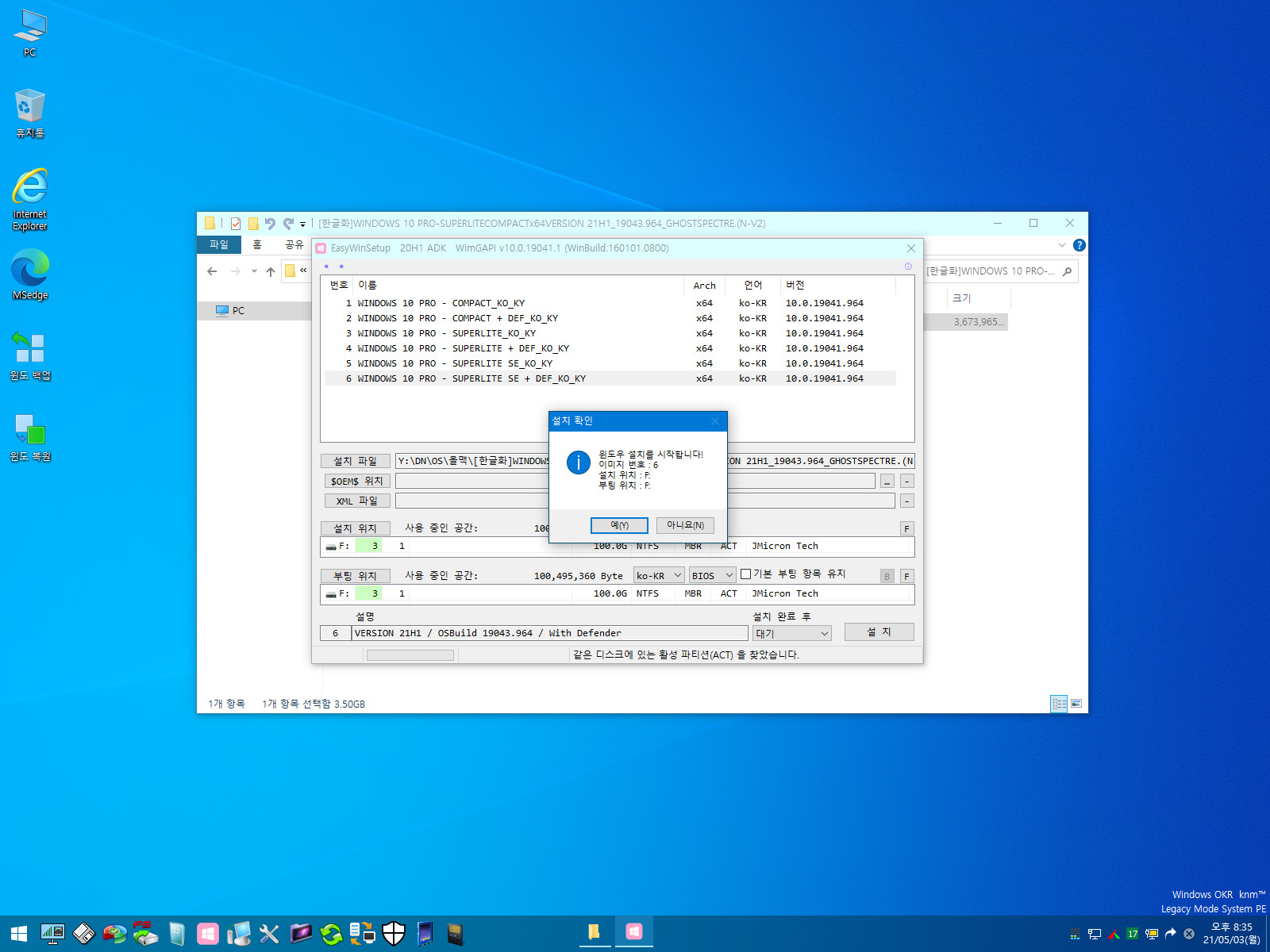
Task: Click the install file path input field
Action: click(x=655, y=461)
